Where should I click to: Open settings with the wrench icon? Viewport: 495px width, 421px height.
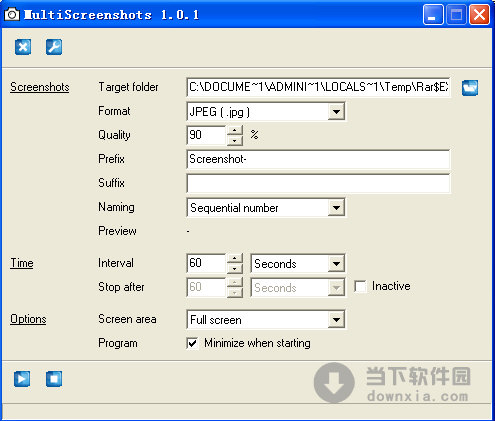coord(54,47)
